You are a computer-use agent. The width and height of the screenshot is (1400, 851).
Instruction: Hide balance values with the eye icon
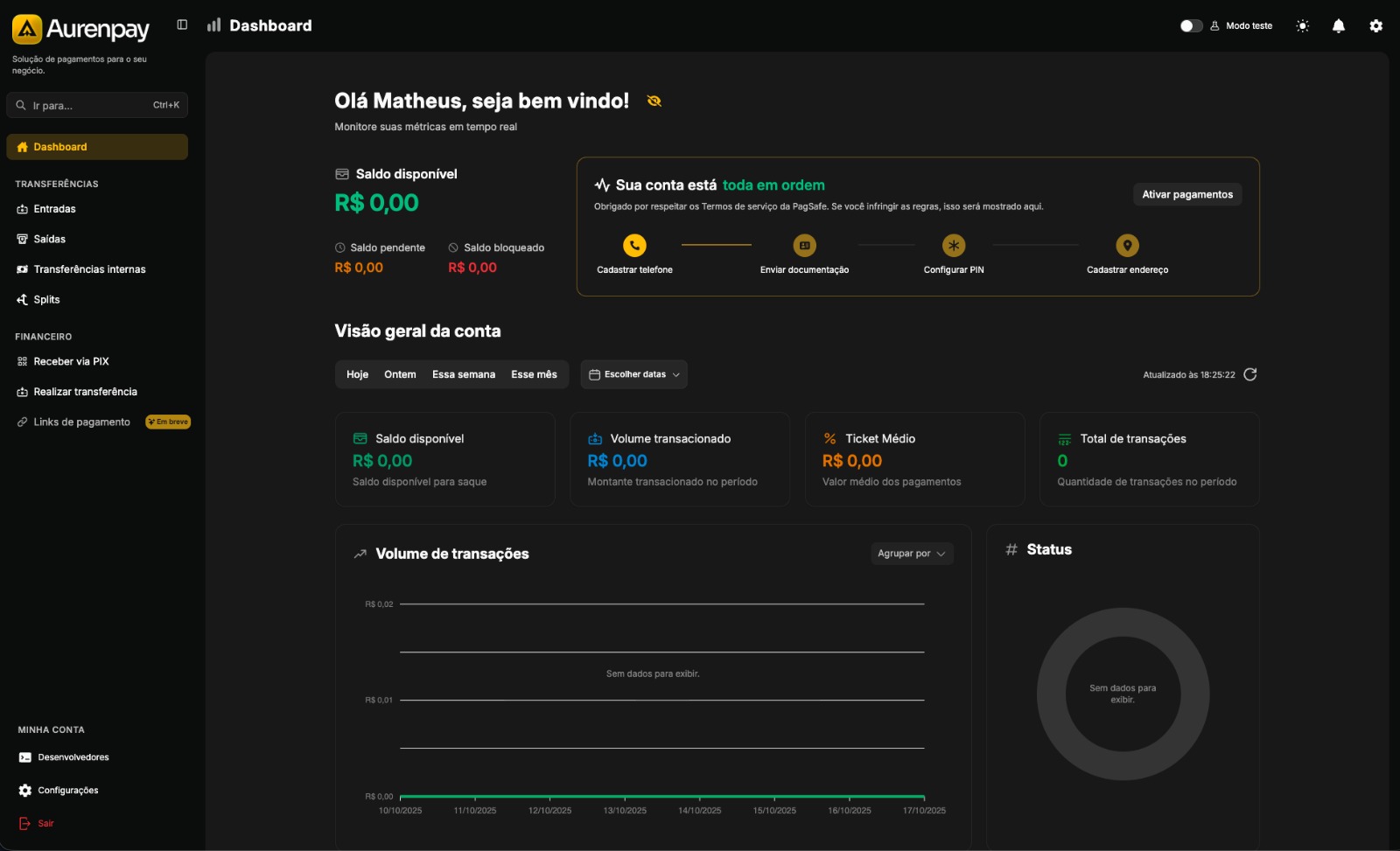[x=654, y=101]
